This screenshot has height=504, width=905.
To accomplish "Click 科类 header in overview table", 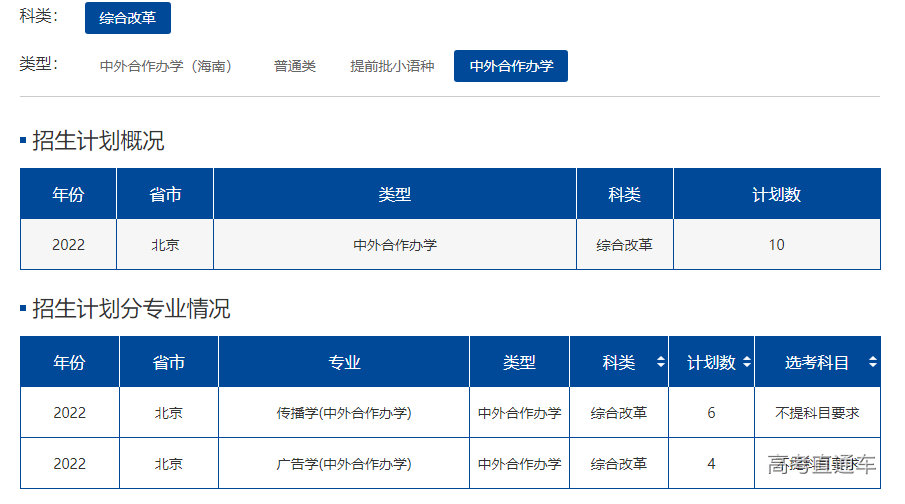I will coord(624,194).
